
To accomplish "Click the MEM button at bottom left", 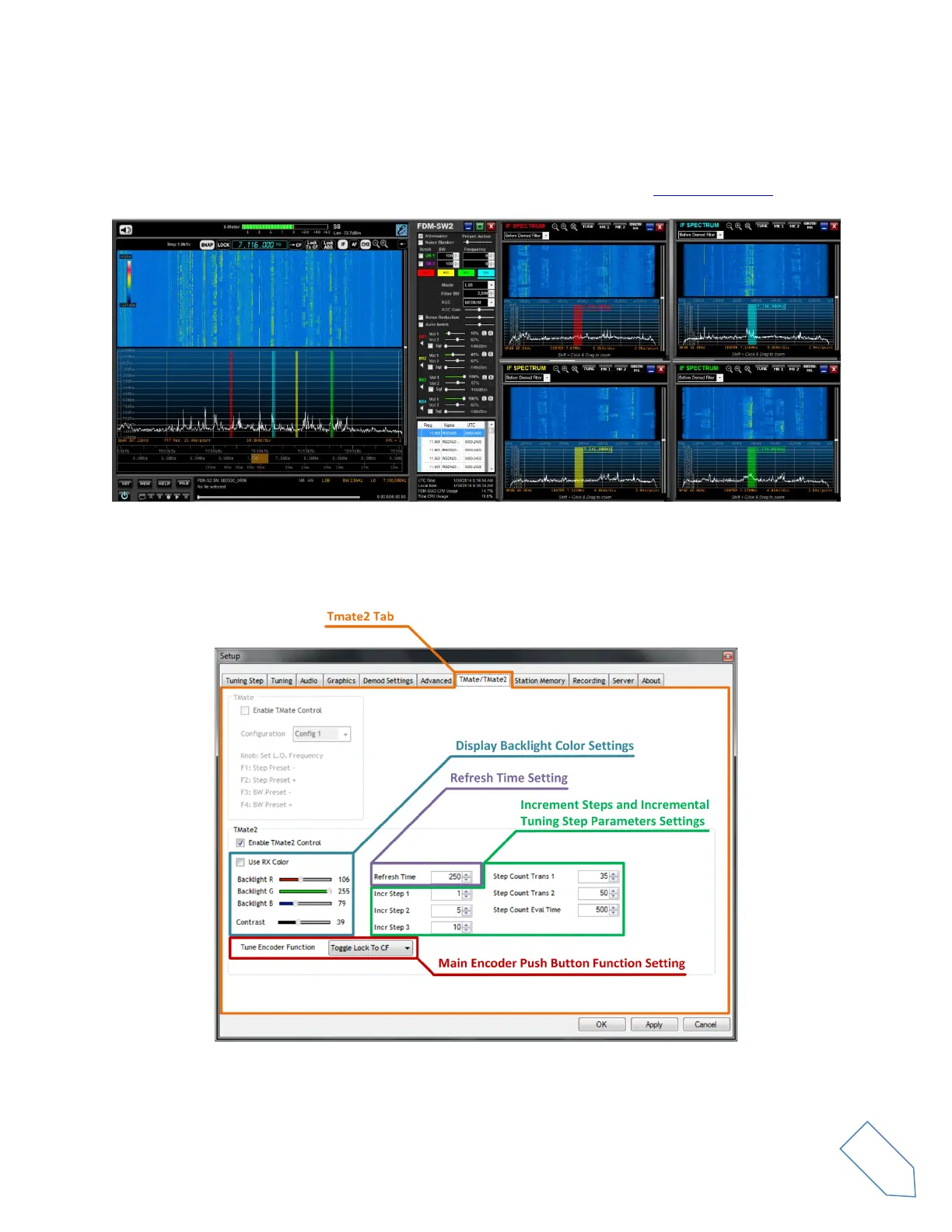I will 145,483.
